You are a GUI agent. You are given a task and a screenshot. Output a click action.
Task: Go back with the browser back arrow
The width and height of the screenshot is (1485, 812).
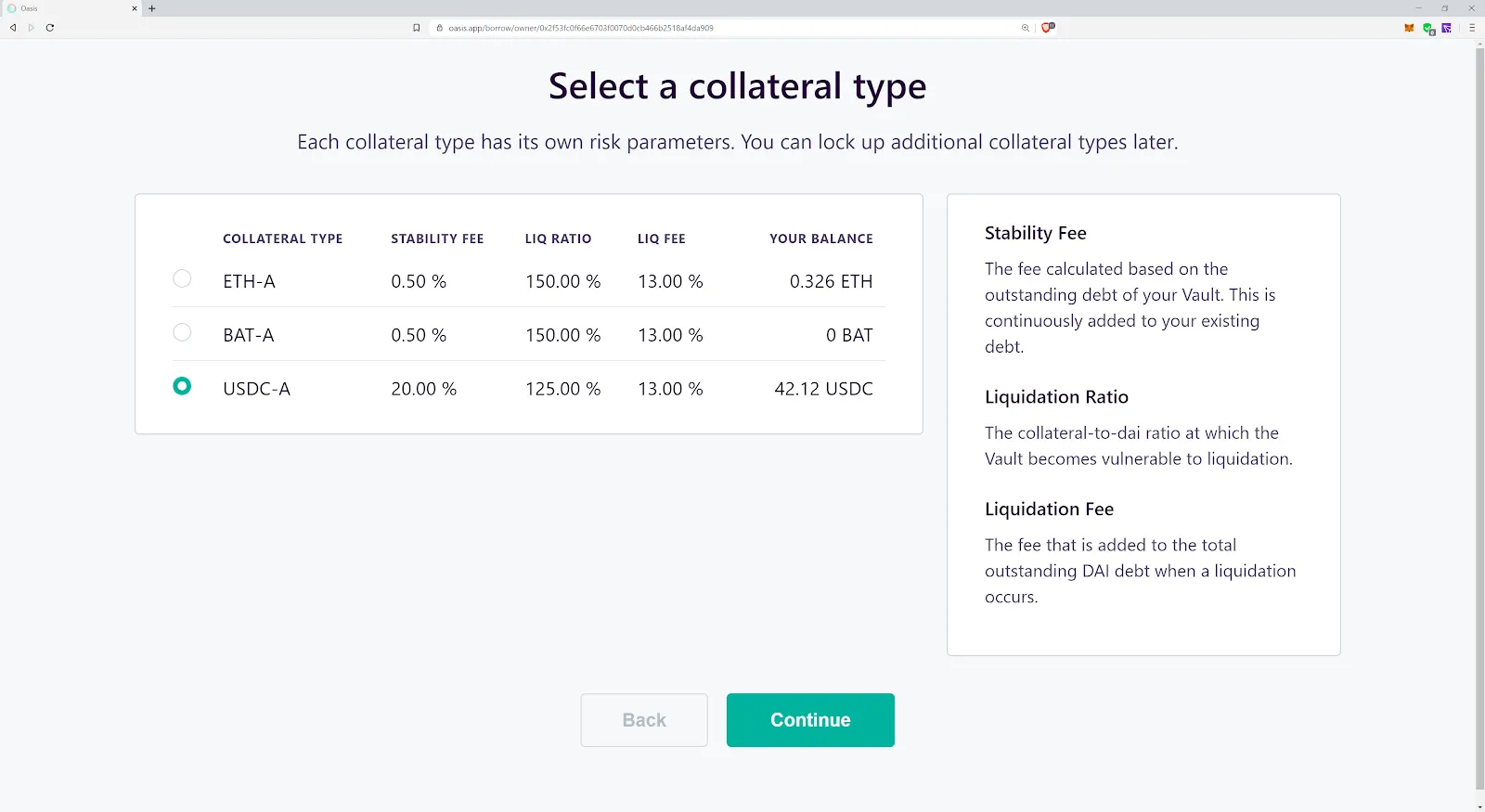tap(13, 28)
